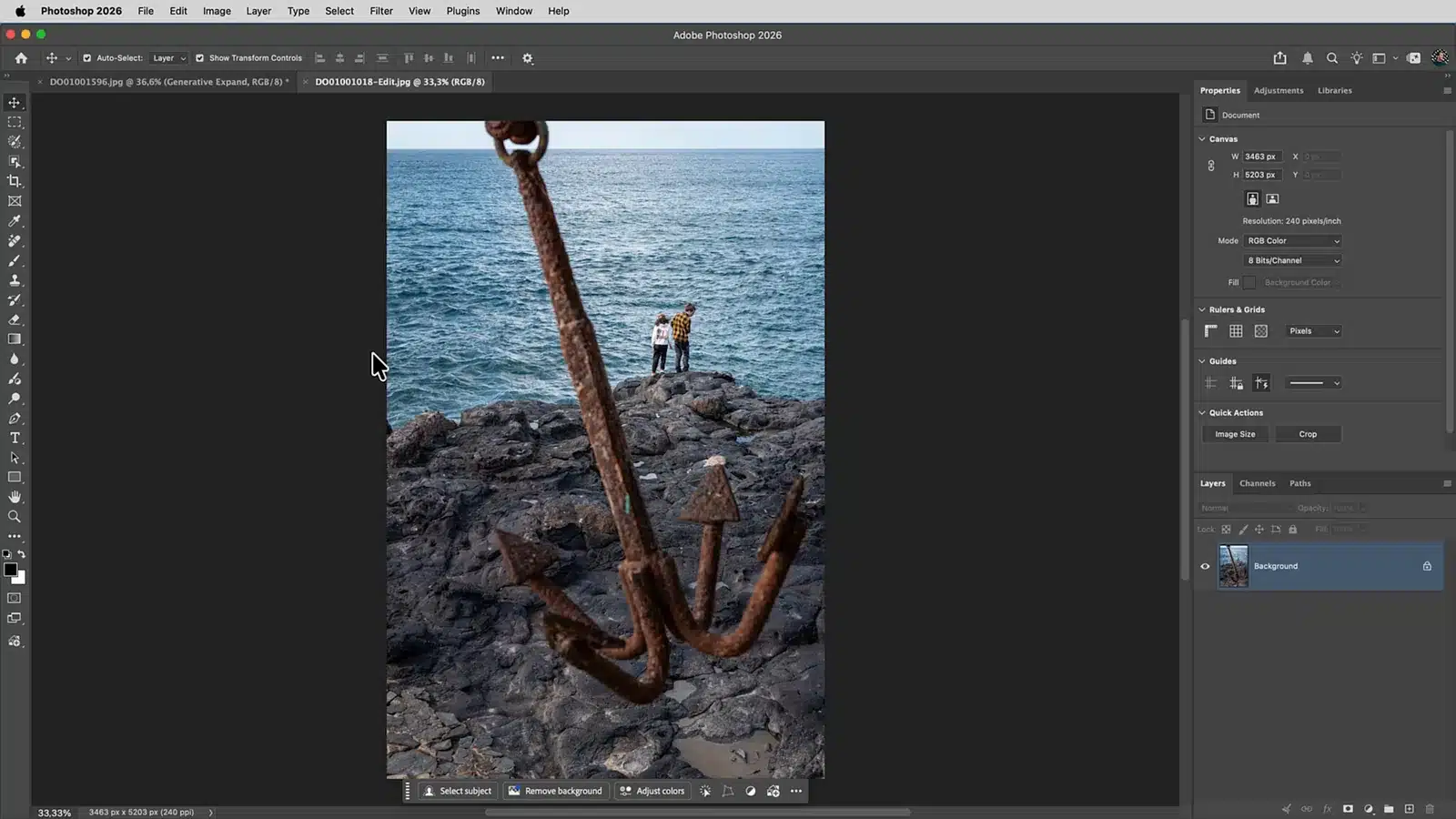Collapse the Quick Actions section
Viewport: 1456px width, 819px height.
coord(1202,413)
